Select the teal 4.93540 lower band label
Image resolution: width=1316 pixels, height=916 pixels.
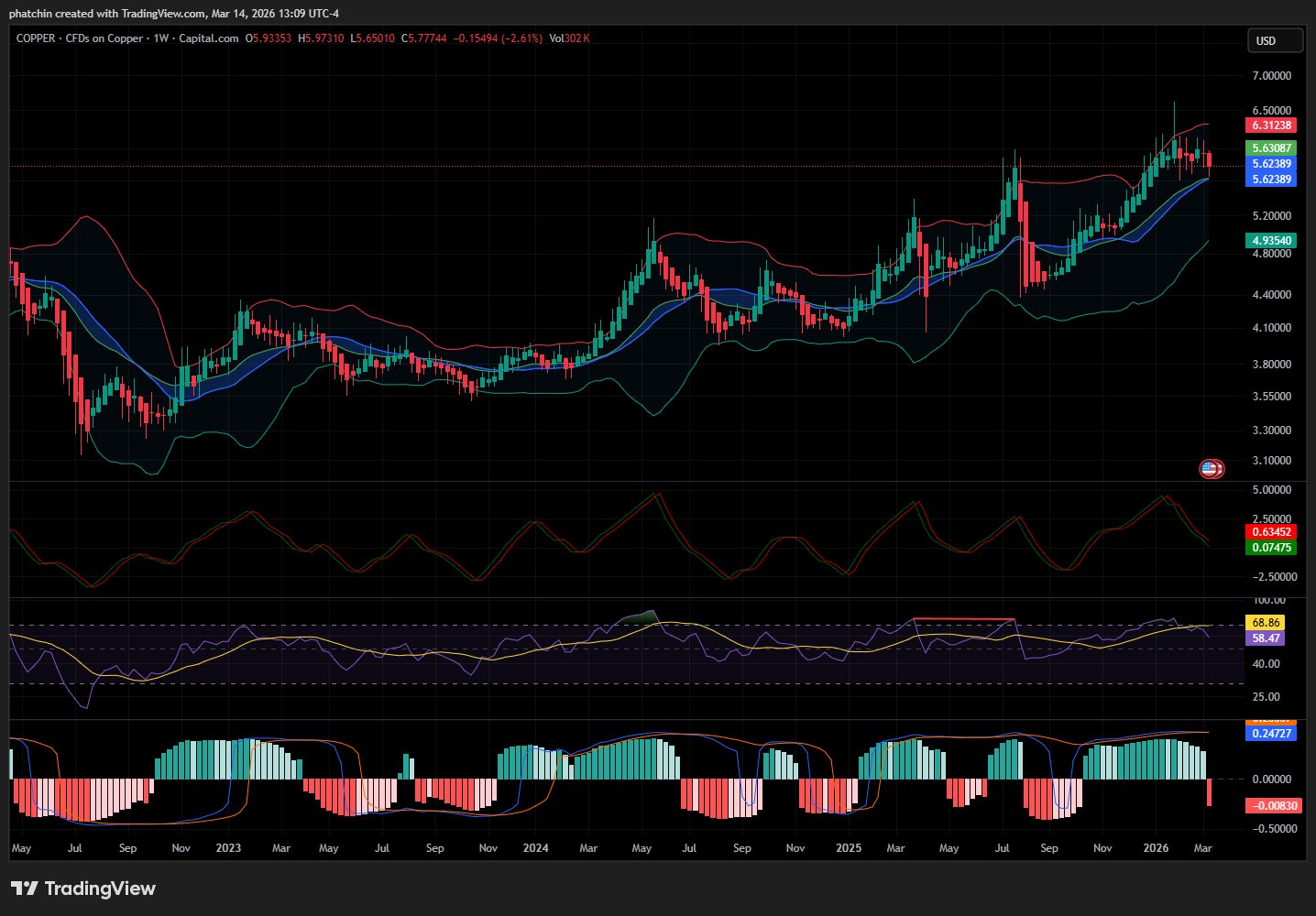click(1271, 241)
